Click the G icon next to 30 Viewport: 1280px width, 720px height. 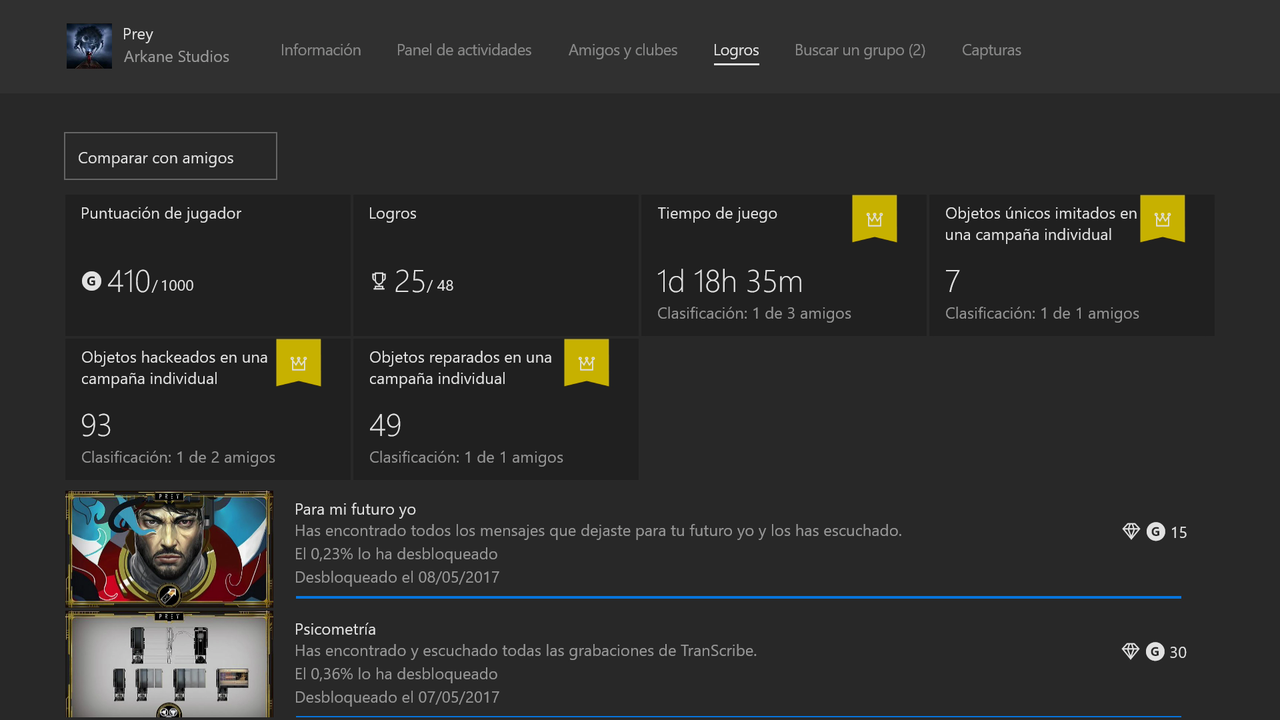pos(1156,652)
